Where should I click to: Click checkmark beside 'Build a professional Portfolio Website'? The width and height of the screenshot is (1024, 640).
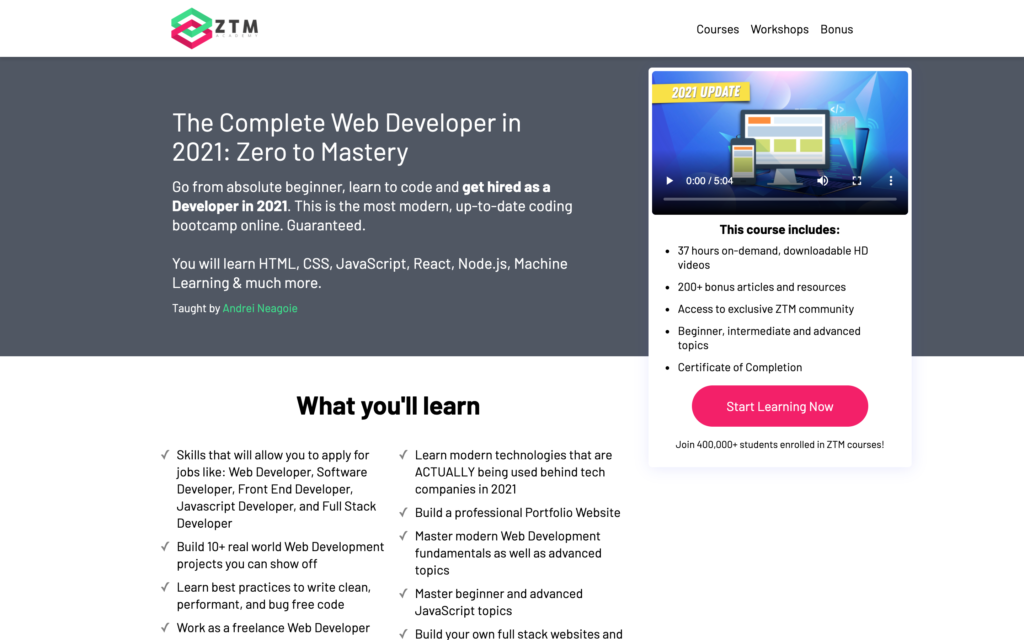pyautogui.click(x=403, y=512)
